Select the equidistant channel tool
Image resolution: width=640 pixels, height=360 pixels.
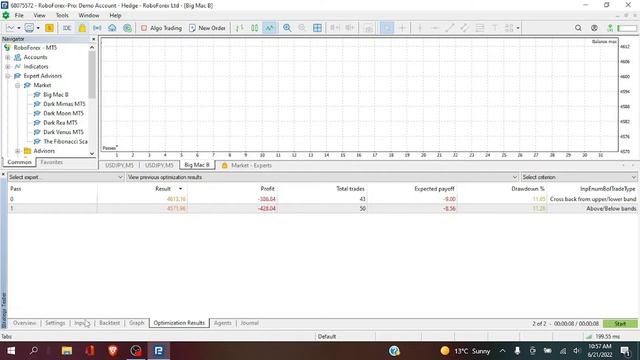tap(464, 28)
